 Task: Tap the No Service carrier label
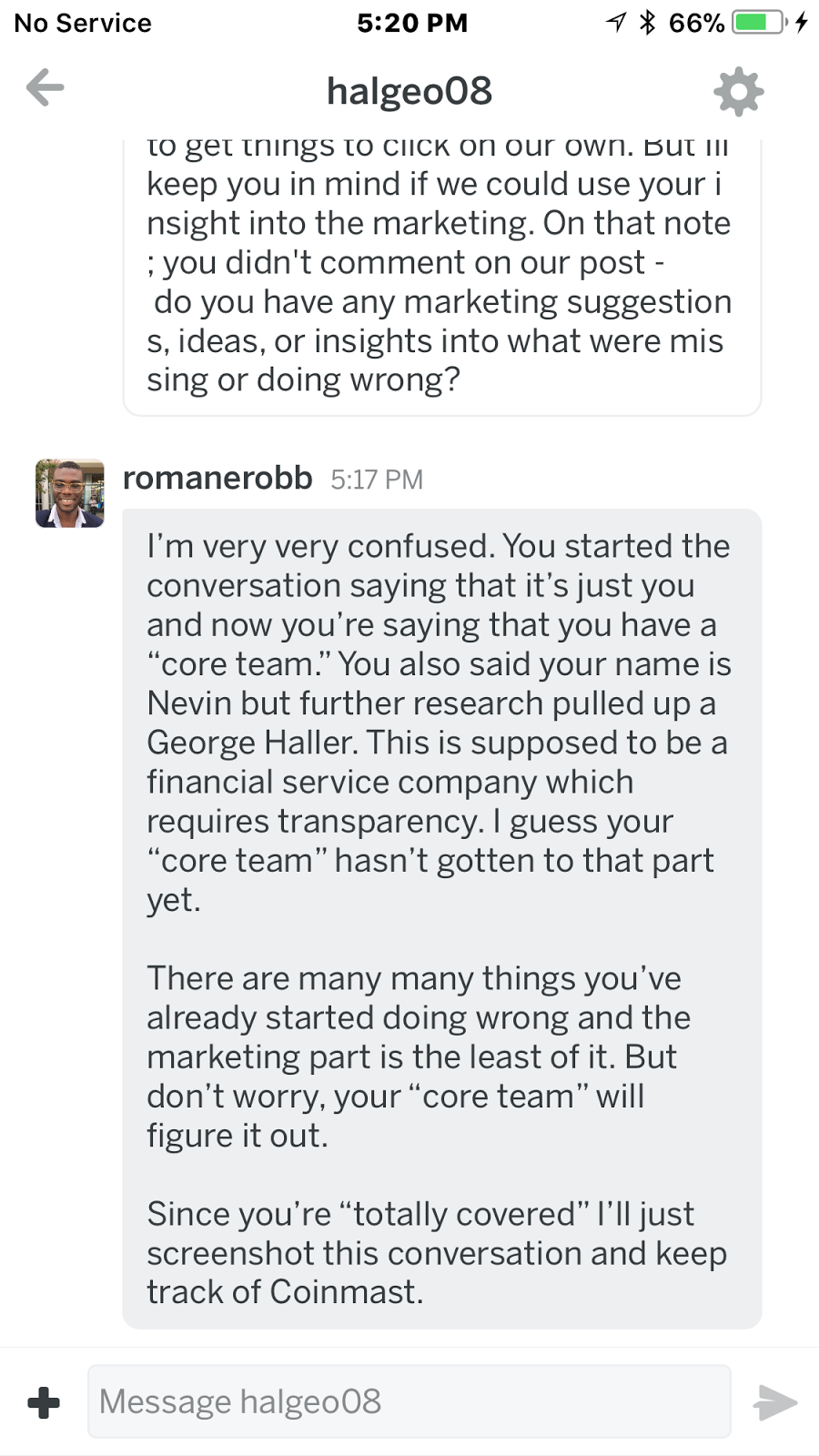tap(83, 23)
